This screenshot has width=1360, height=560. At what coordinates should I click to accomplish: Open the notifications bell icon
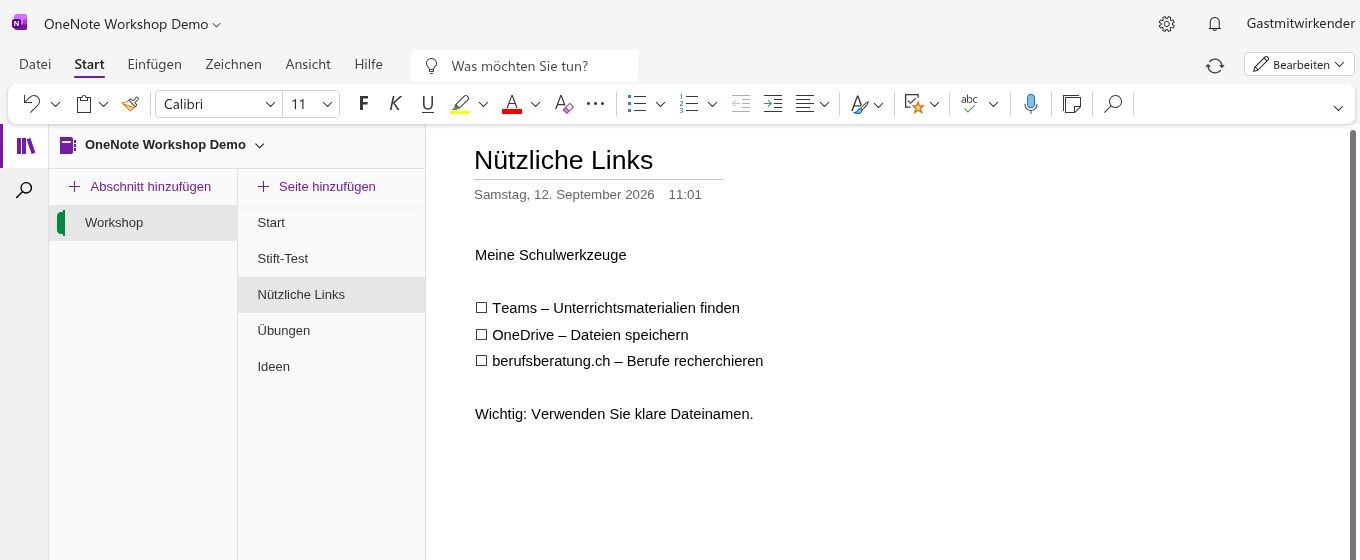[x=1215, y=24]
